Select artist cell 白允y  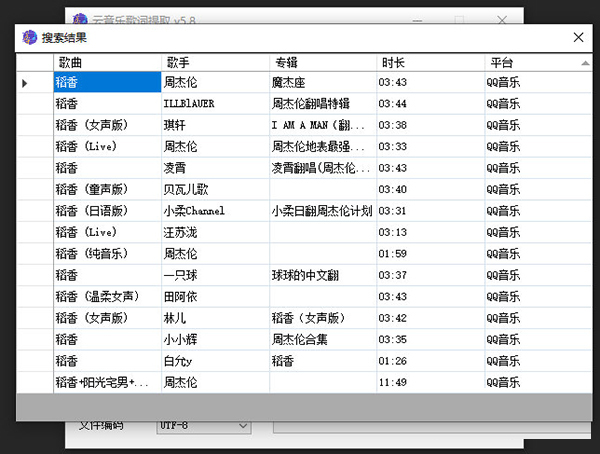pos(215,361)
